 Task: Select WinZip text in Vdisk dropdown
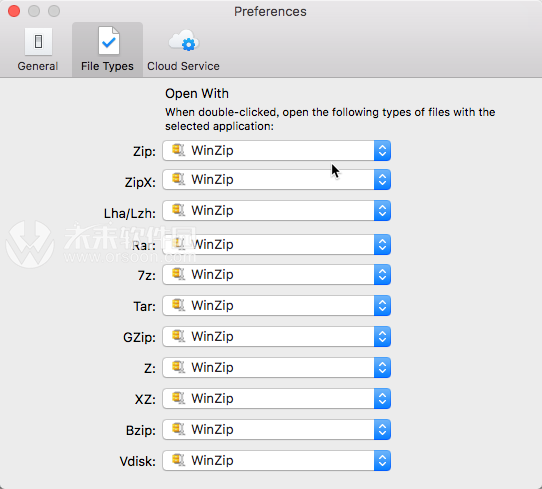(x=212, y=460)
